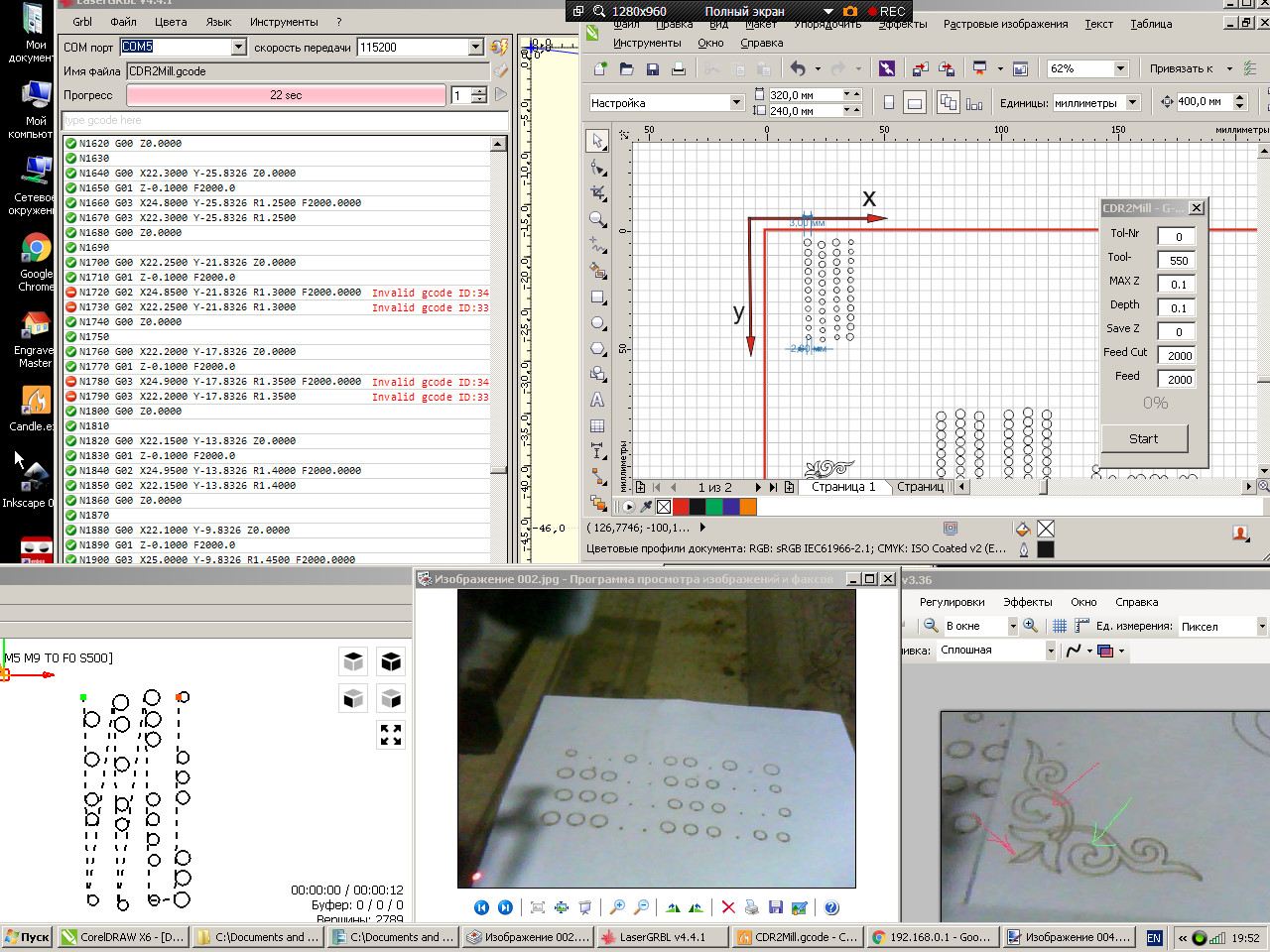The height and width of the screenshot is (952, 1270).
Task: Open the Сплошная line style dropdown
Action: [1051, 651]
